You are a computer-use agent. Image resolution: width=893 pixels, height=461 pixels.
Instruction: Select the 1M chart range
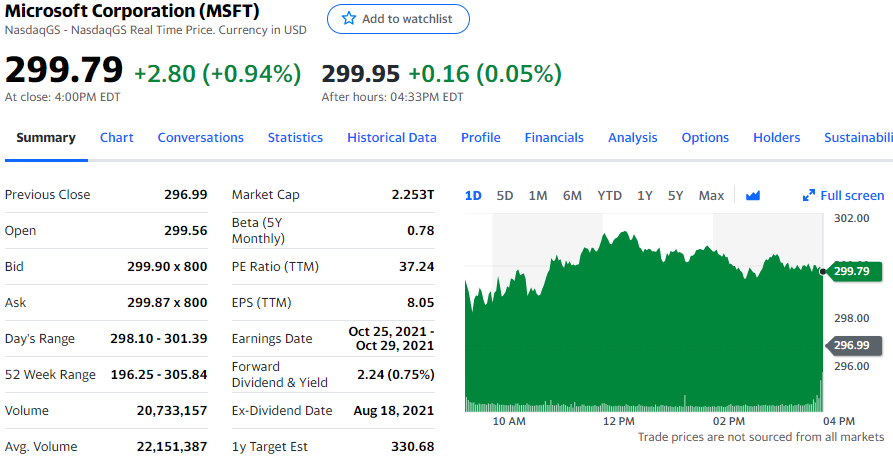click(x=538, y=195)
